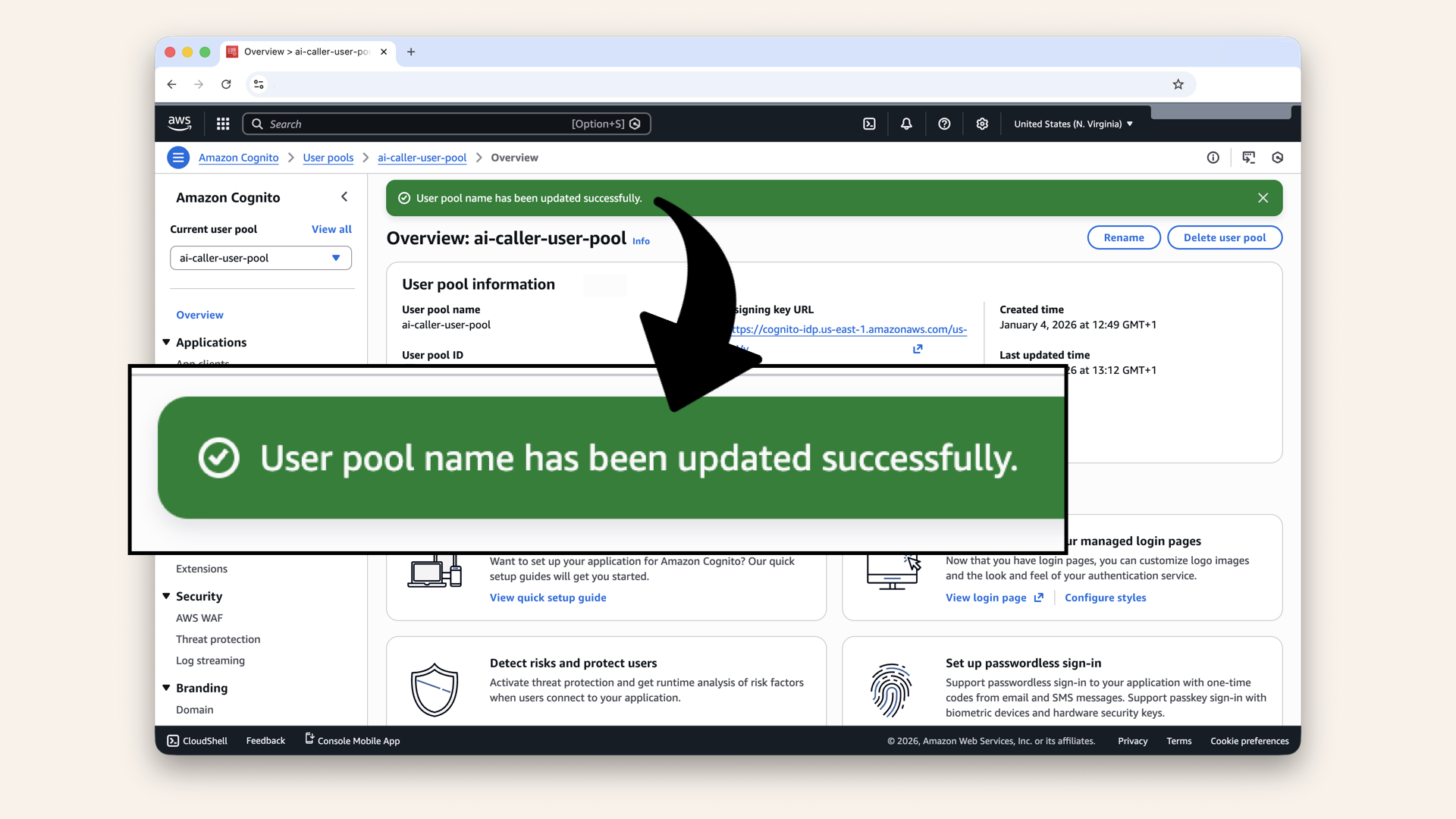Open the View quick setup guide link
Viewport: 1456px width, 819px height.
coord(548,598)
